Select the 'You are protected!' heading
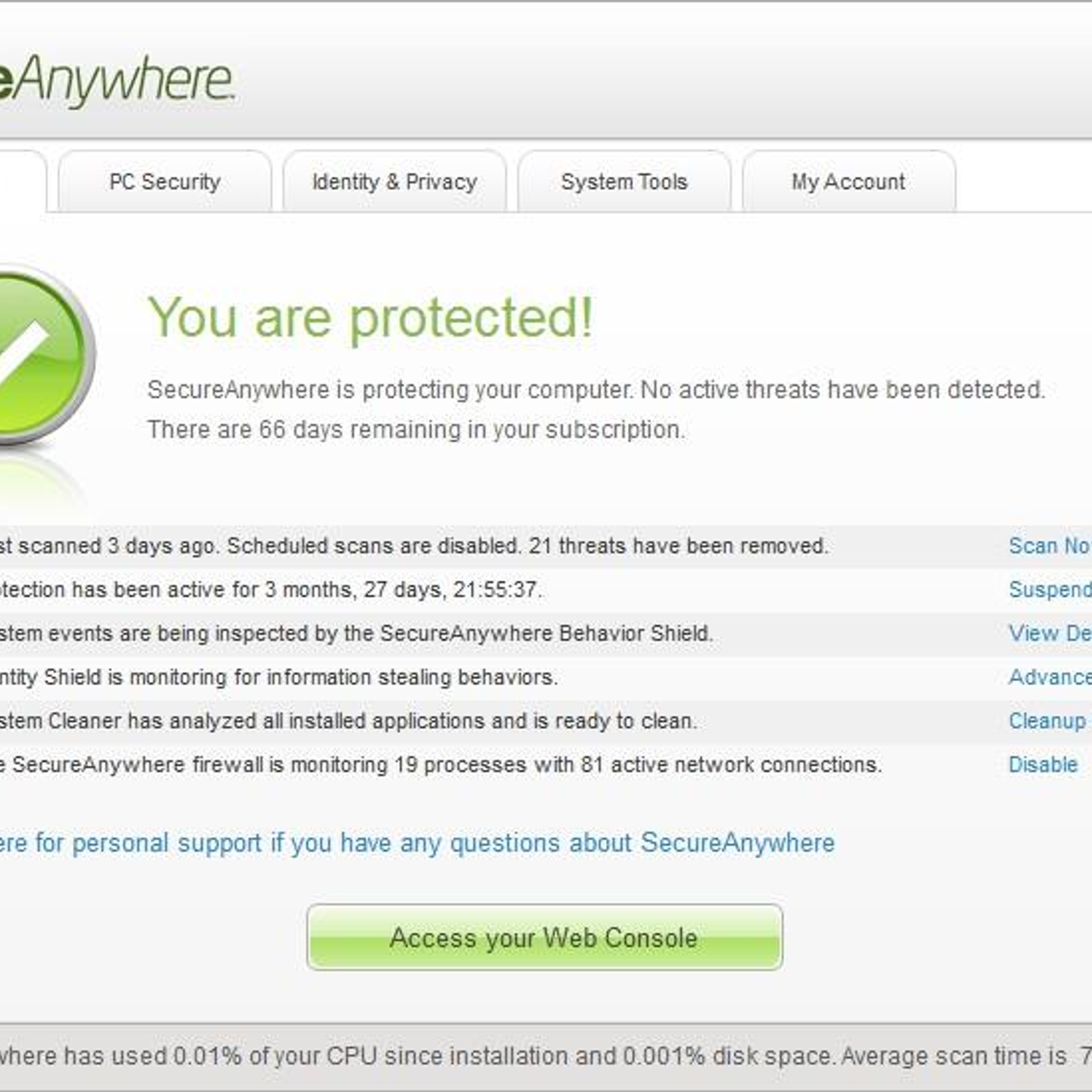1092x1092 pixels. coord(370,318)
